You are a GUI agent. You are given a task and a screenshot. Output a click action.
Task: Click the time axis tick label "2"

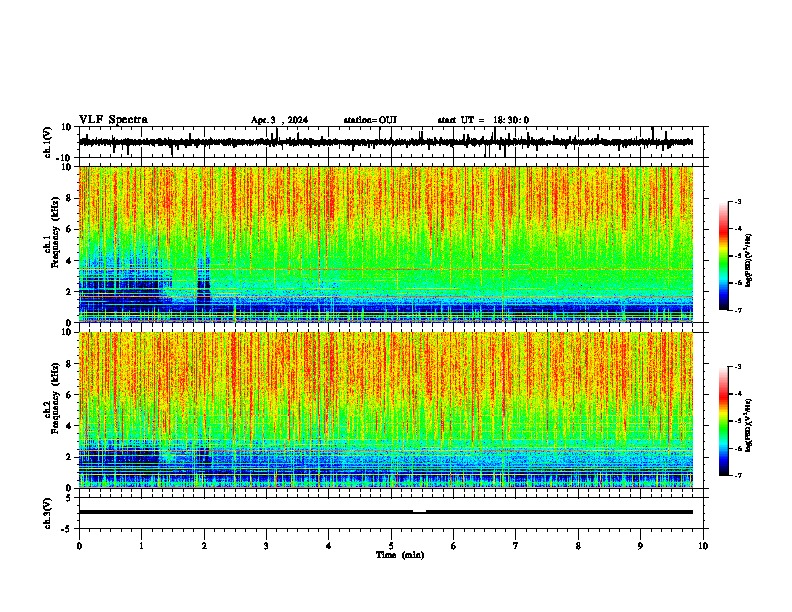(x=204, y=546)
